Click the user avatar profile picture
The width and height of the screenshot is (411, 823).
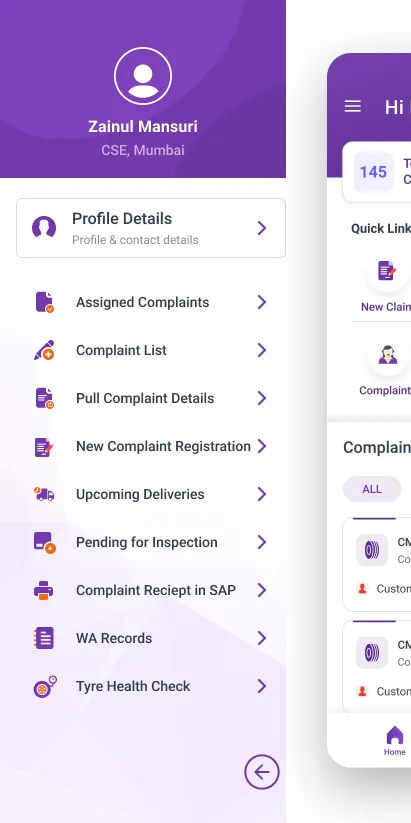click(x=143, y=76)
